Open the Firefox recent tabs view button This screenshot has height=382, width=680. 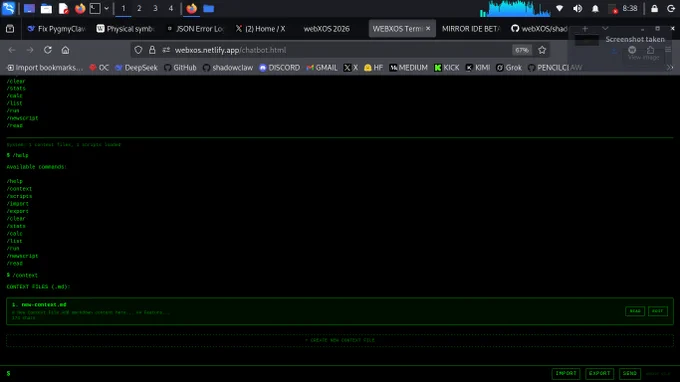[x=10, y=29]
